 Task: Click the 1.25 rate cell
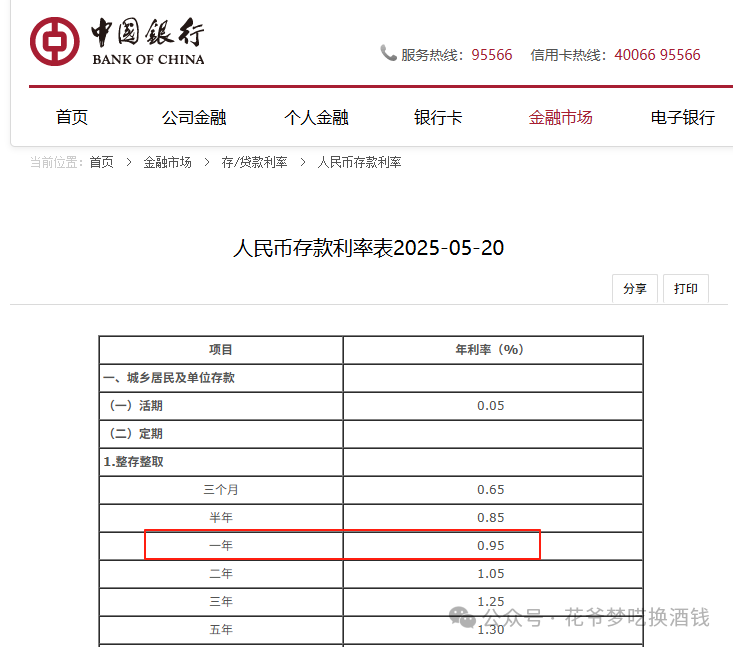click(493, 602)
